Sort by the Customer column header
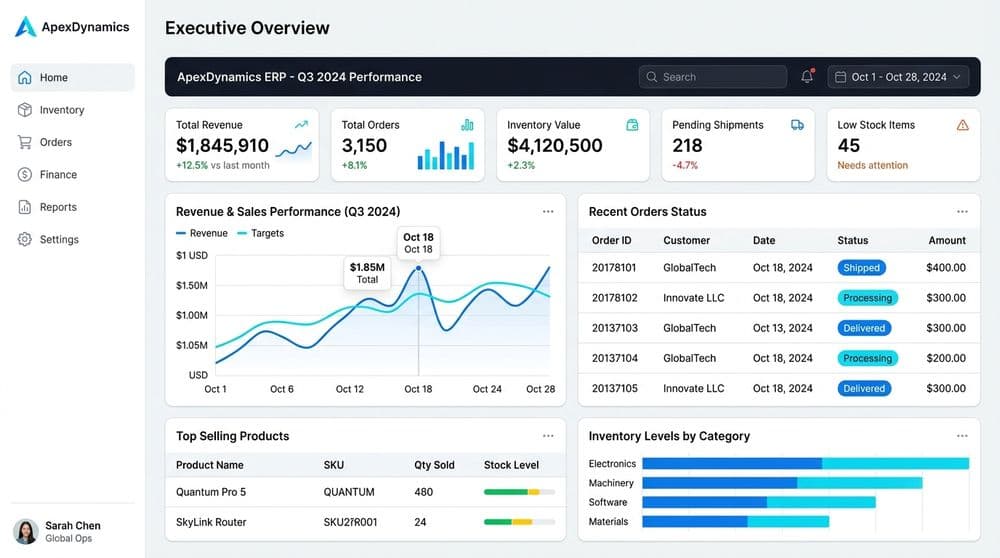The width and height of the screenshot is (1000, 558). click(686, 240)
